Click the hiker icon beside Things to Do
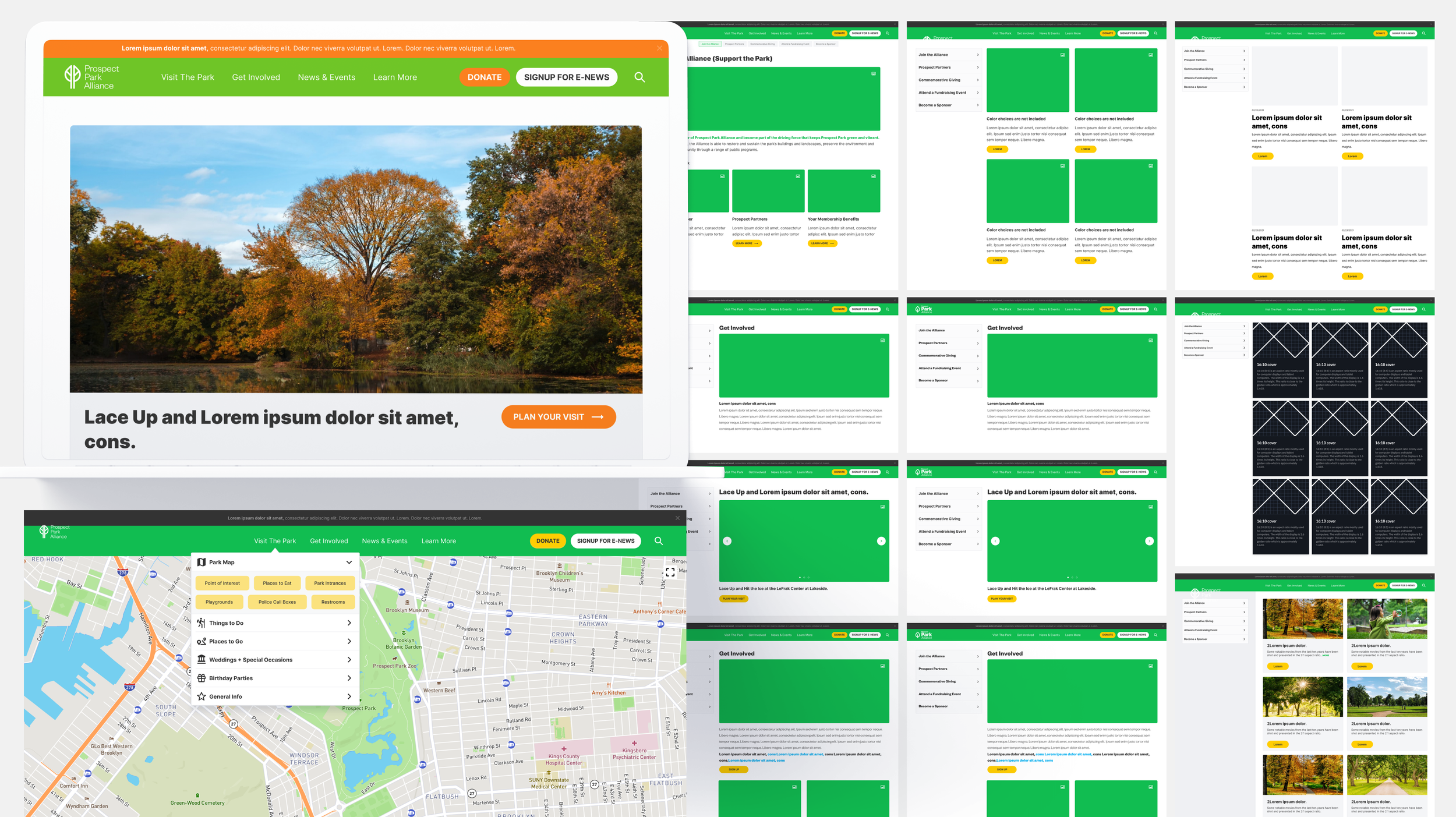 [x=202, y=623]
